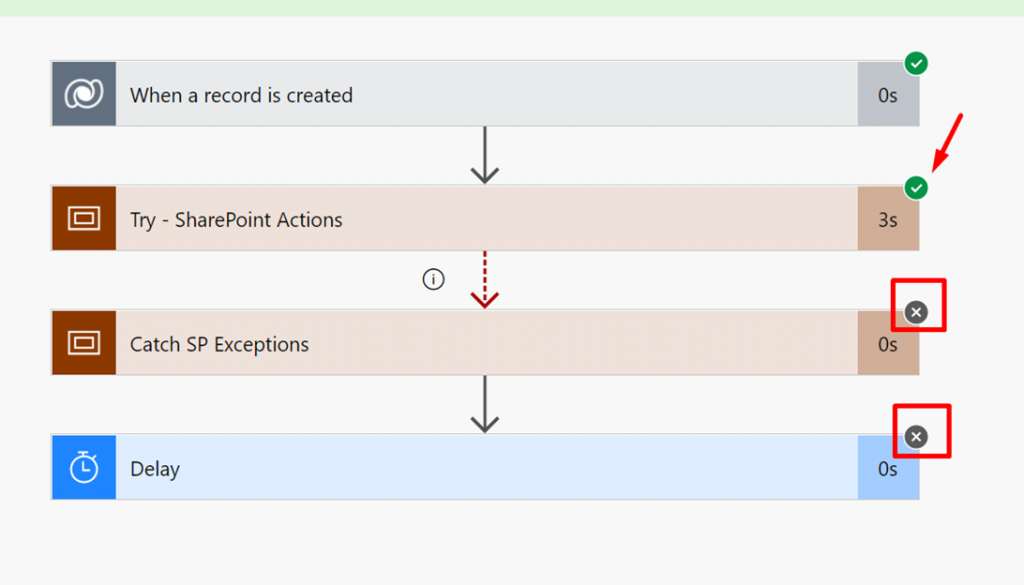This screenshot has width=1024, height=585.
Task: Click the scope icon on Catch SP Exceptions
Action: [x=84, y=343]
